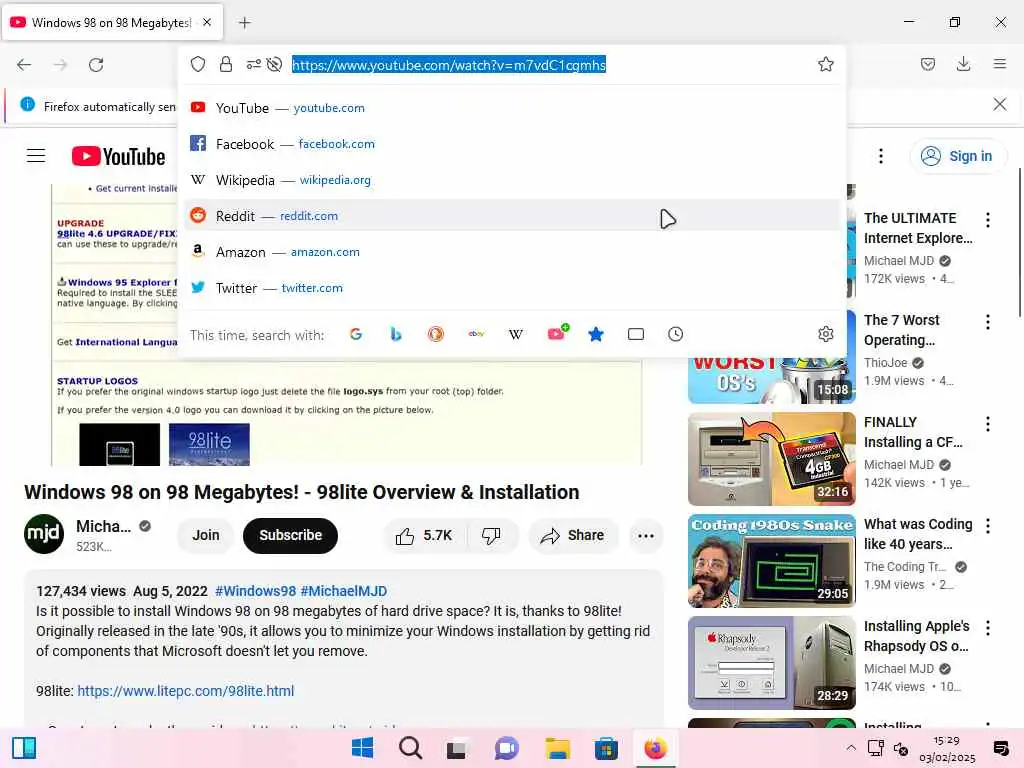Click the #MichaelMJD hashtag
Viewport: 1024px width, 768px height.
344,591
